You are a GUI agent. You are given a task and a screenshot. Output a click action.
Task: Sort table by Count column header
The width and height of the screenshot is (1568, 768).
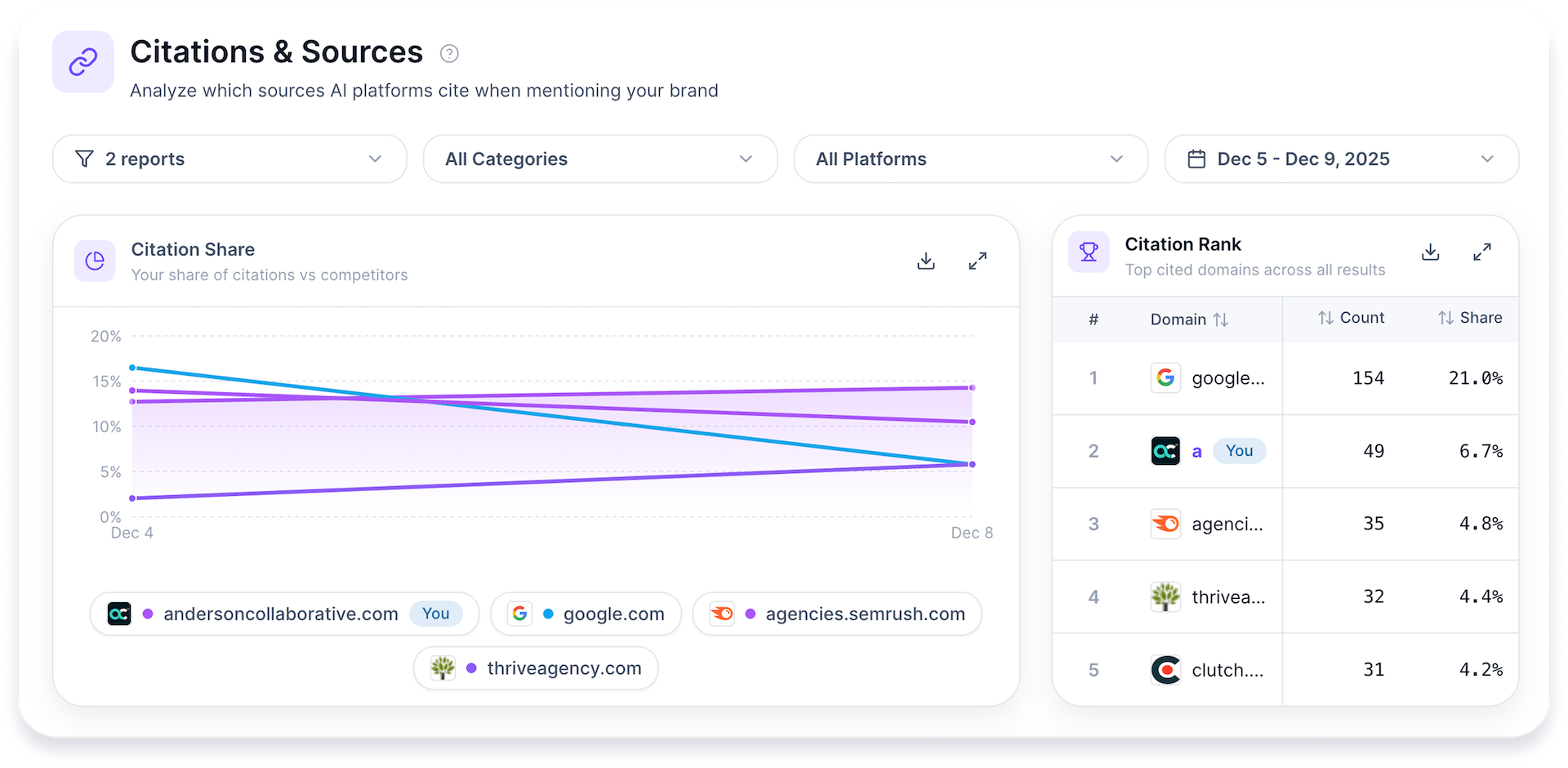coord(1351,318)
